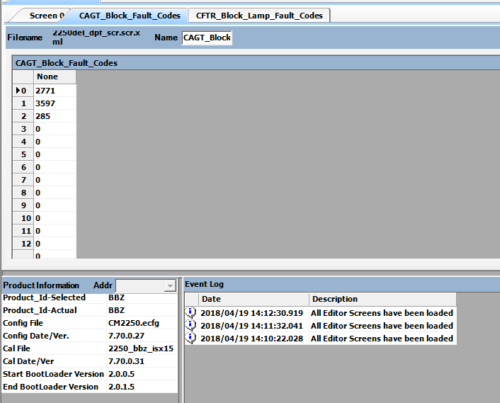Select row 0 arrow indicator in table
Image resolution: width=500 pixels, height=403 pixels.
coord(18,90)
